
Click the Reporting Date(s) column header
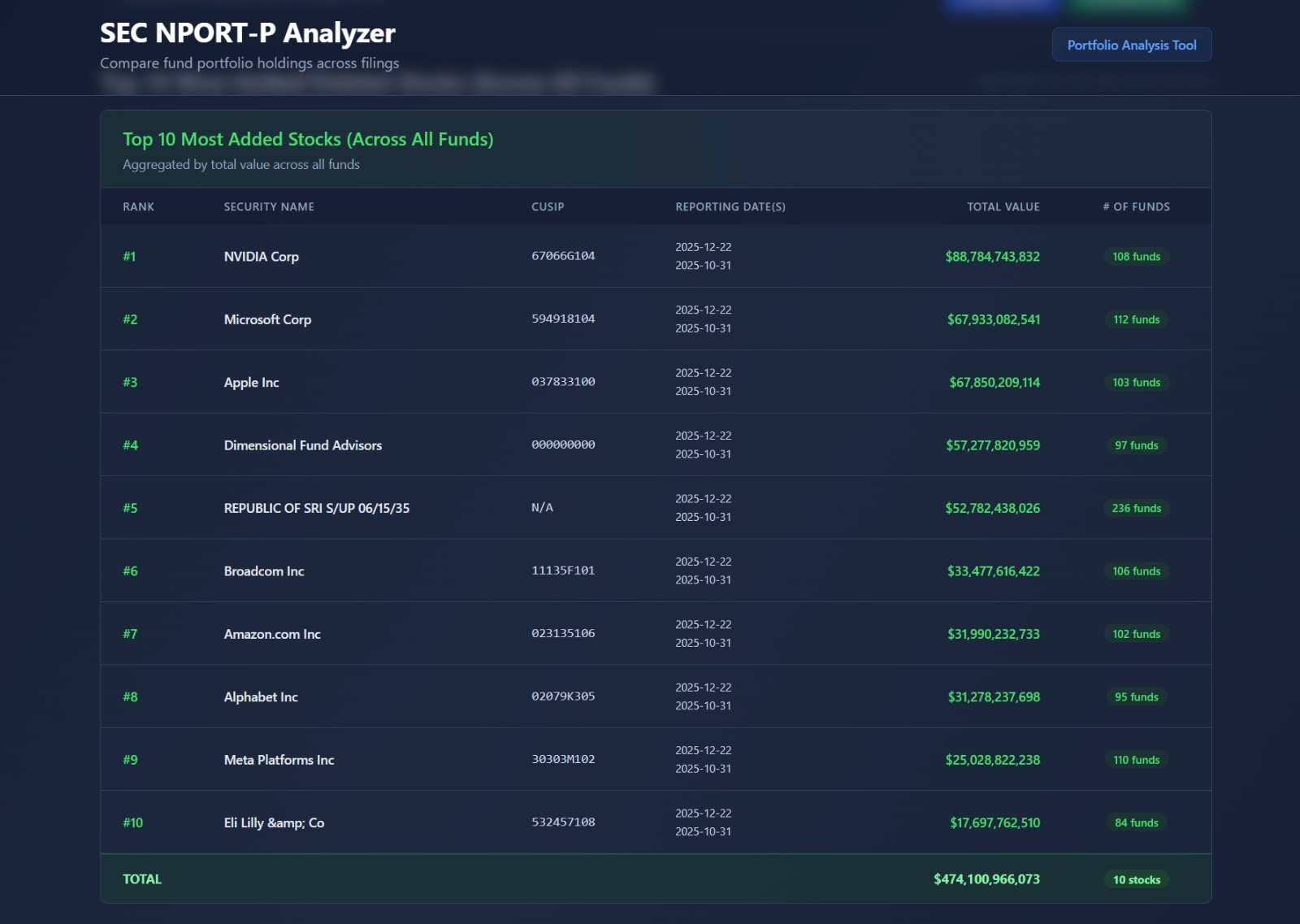tap(730, 206)
